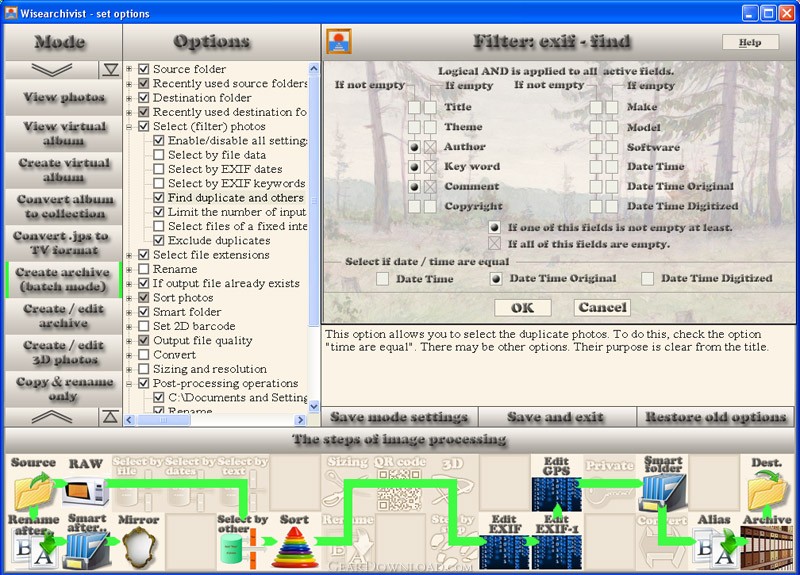The height and width of the screenshot is (575, 800).
Task: Check the Select by EXIF dates option
Action: pos(159,169)
